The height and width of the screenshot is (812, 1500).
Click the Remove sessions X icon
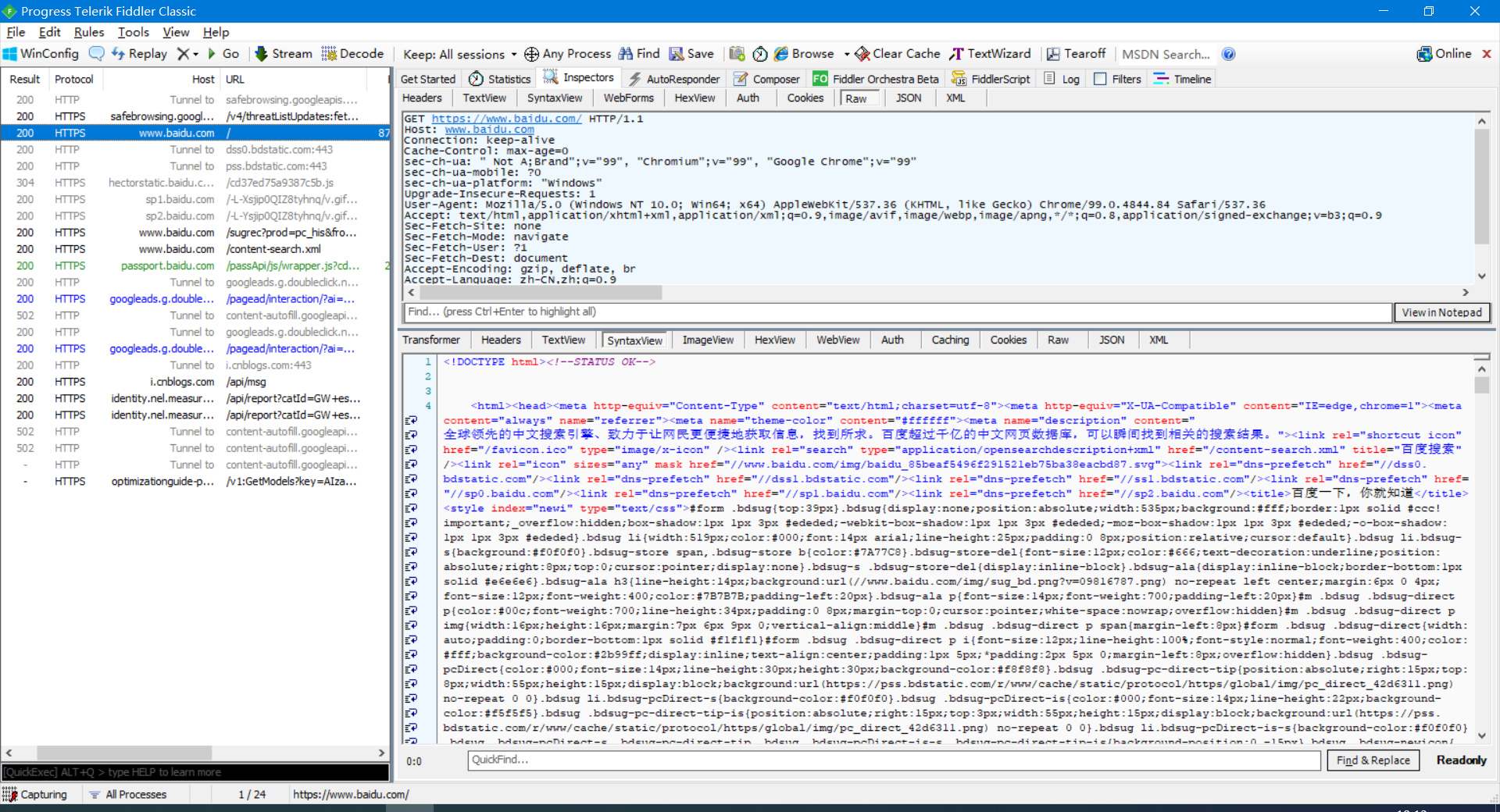(182, 54)
